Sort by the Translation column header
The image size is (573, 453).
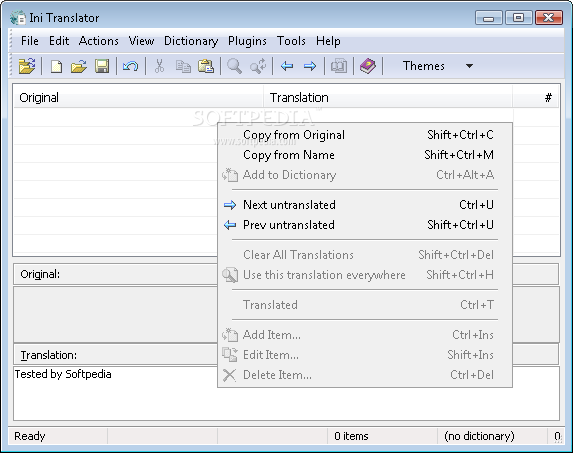click(388, 98)
